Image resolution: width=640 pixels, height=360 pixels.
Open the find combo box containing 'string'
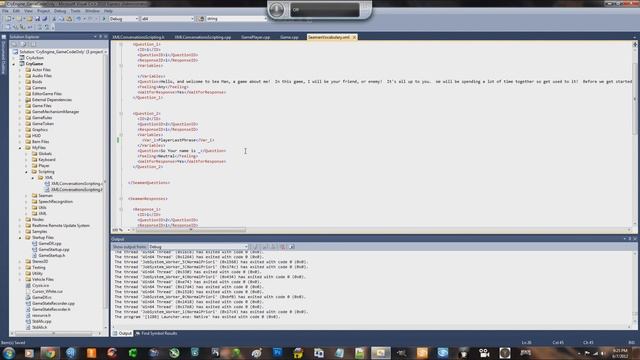tap(236, 19)
